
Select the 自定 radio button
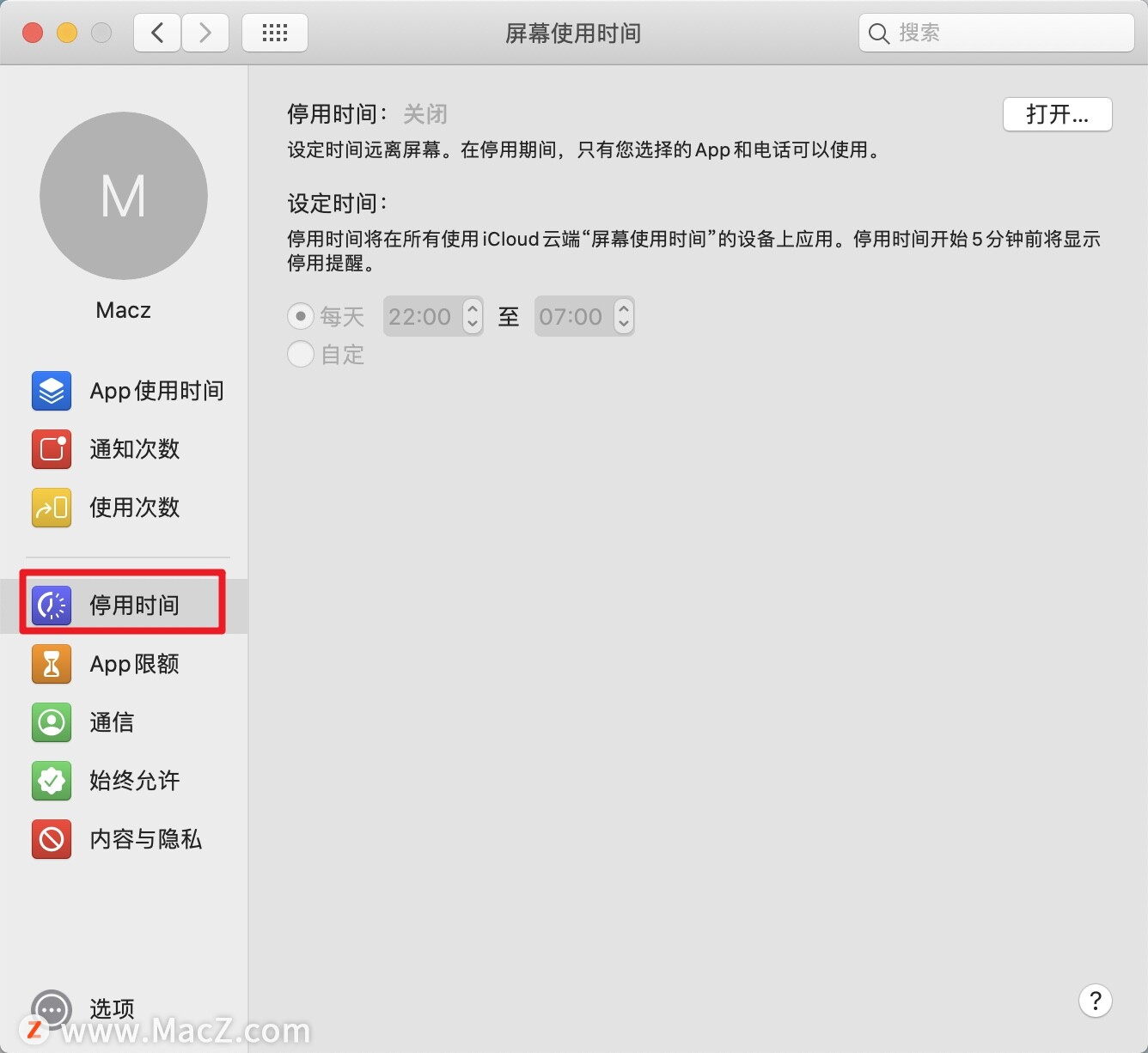click(x=300, y=354)
